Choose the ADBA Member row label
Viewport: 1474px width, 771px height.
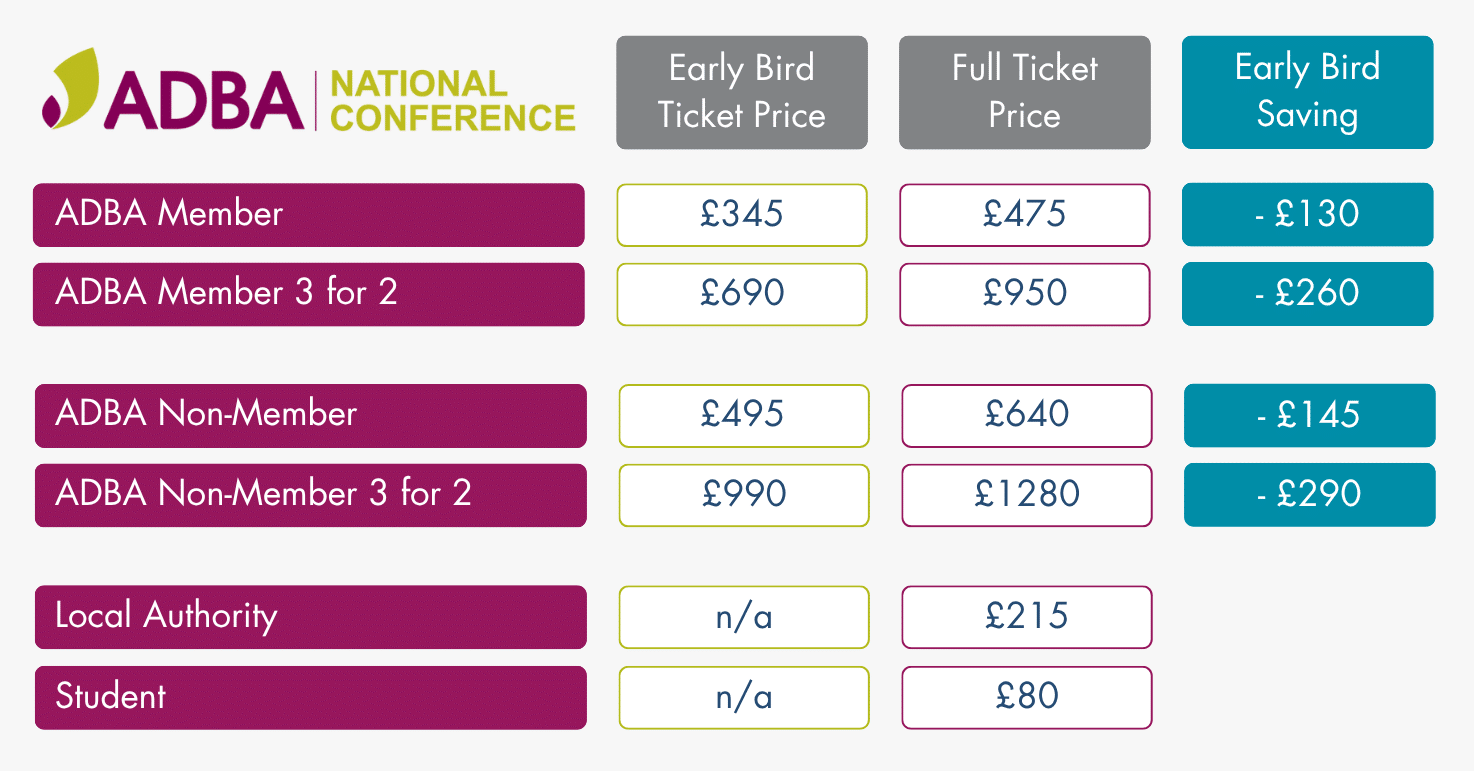point(308,214)
